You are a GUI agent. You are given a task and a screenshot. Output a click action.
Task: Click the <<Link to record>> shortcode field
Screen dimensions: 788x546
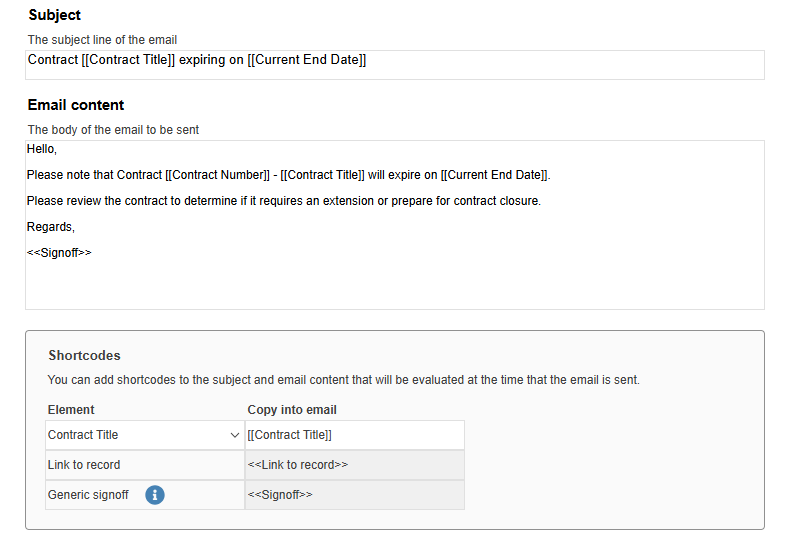(x=355, y=465)
